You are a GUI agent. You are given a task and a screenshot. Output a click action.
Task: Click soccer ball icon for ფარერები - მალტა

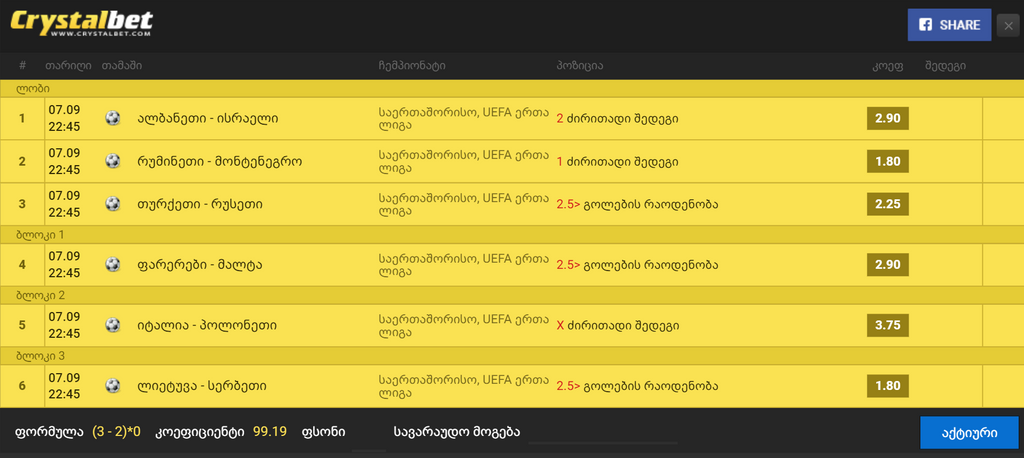[113, 265]
